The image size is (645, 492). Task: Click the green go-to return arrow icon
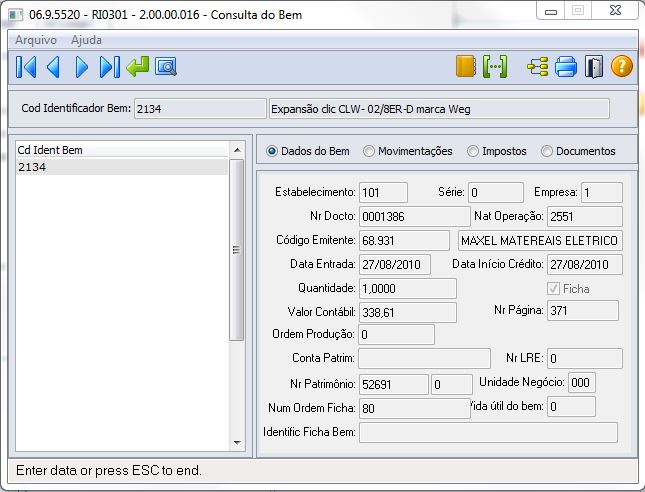click(138, 67)
